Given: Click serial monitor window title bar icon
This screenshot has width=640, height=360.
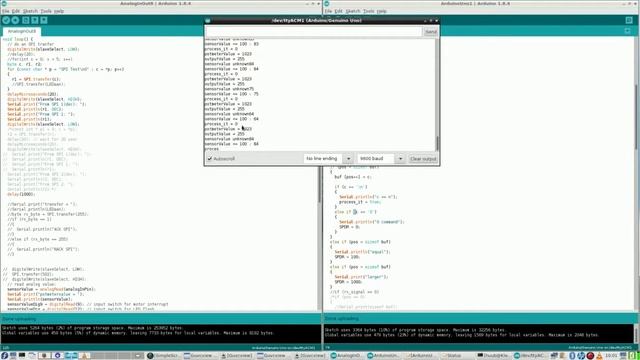Looking at the screenshot, I should coord(208,20).
